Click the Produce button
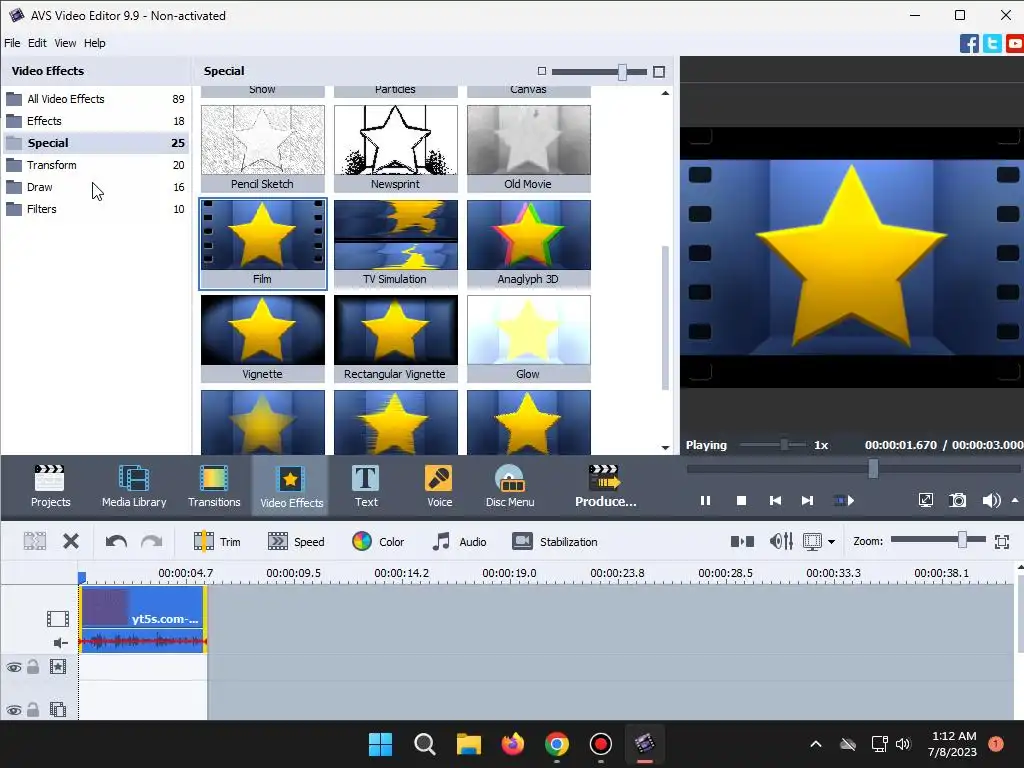 click(x=605, y=485)
